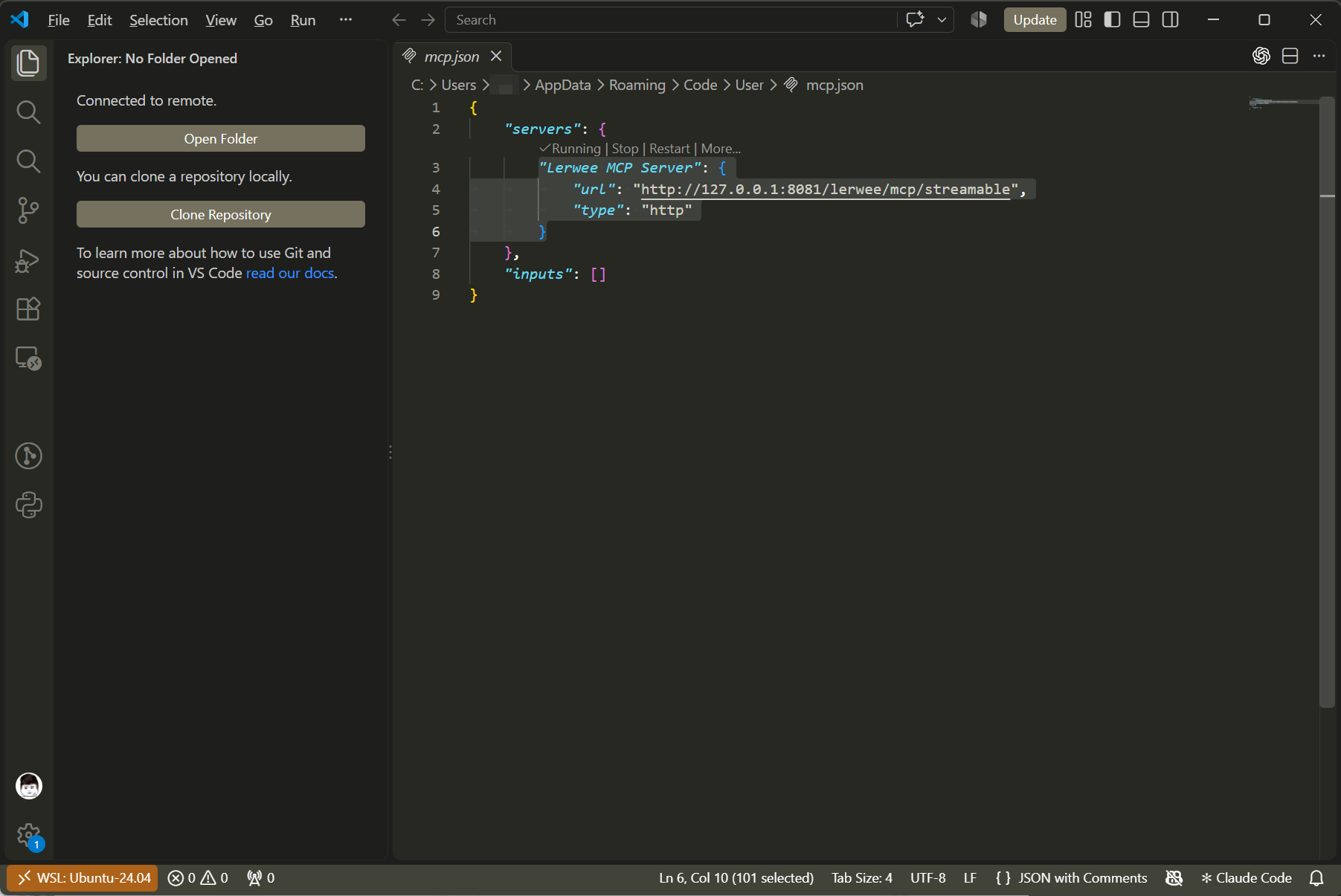Toggle the Secondary Side Bar
1341x896 pixels.
1170,20
